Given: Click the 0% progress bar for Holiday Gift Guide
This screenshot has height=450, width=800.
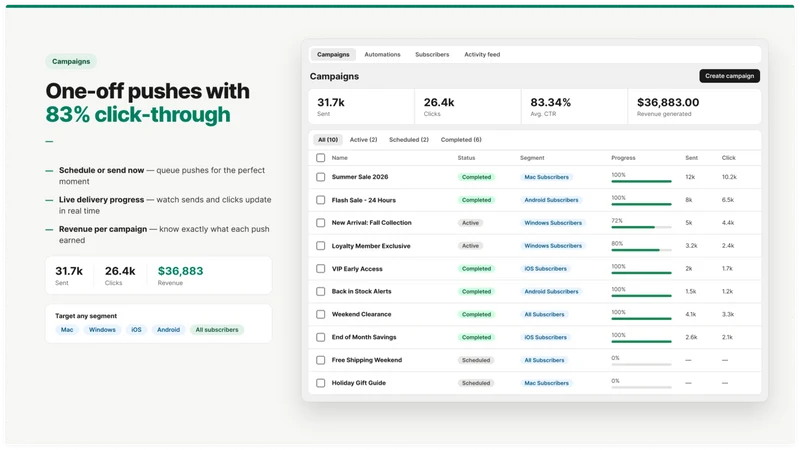Looking at the screenshot, I should [x=641, y=387].
